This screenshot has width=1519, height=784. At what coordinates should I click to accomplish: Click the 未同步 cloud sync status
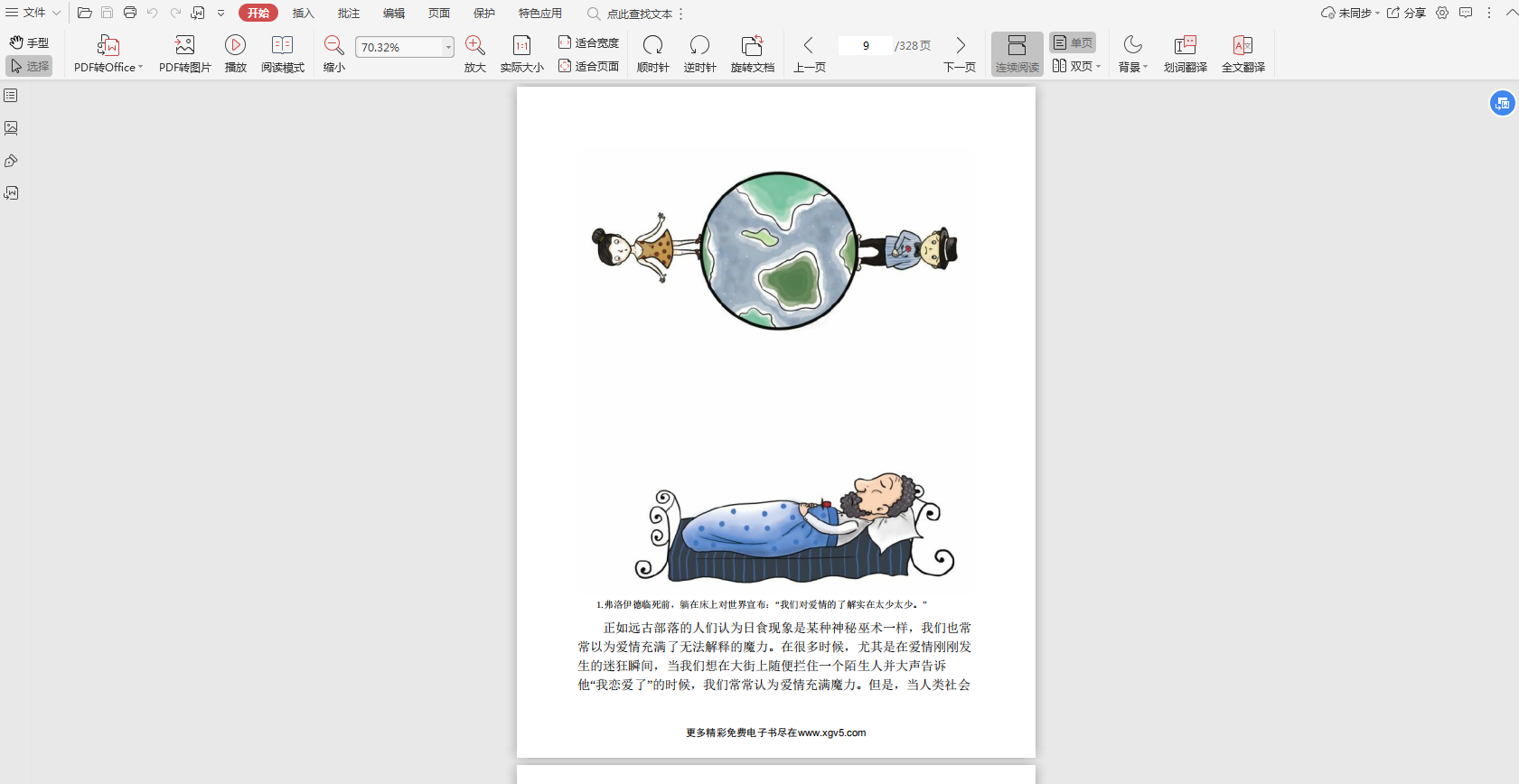pyautogui.click(x=1350, y=13)
